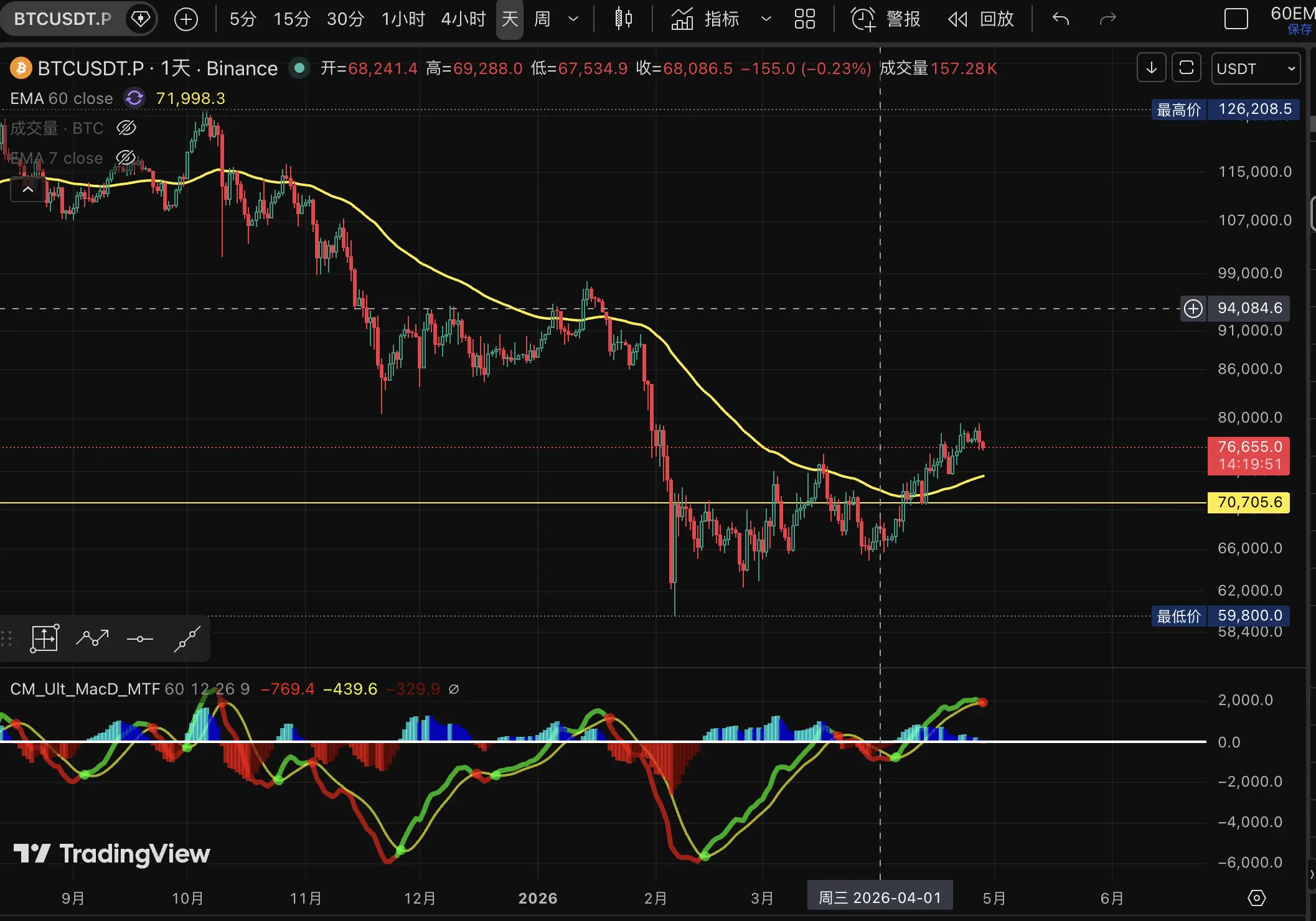Select the trend line drawing tool

[187, 638]
